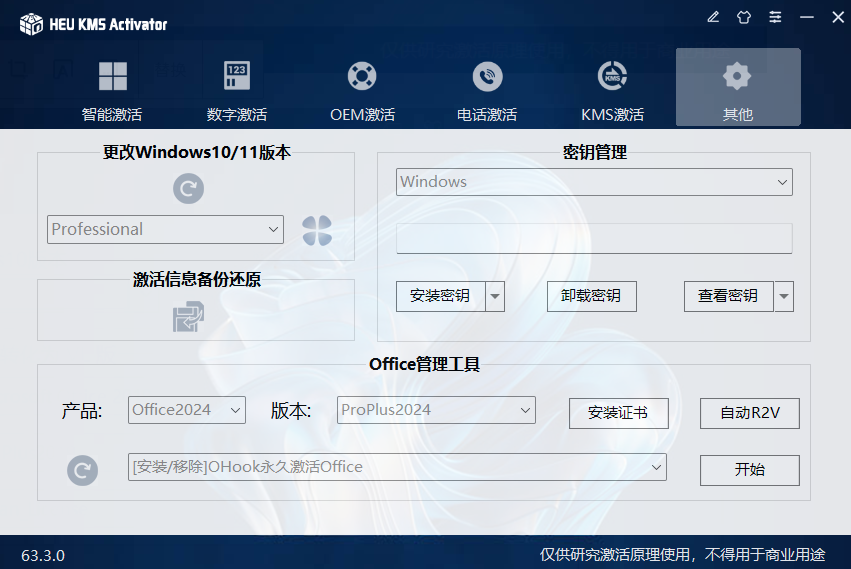
Task: Click the 开始 button
Action: (749, 470)
